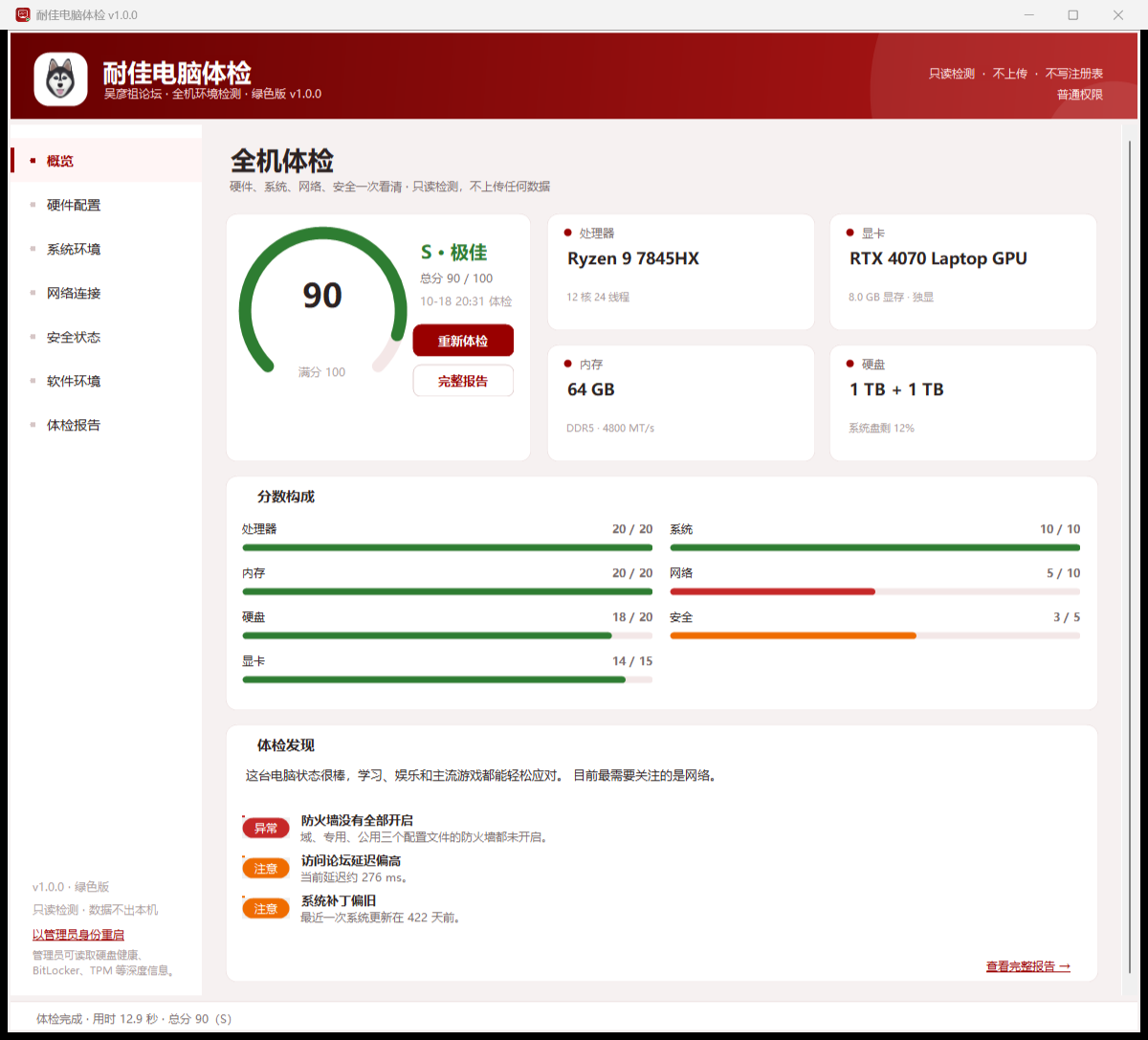Click the 硬盘 18/20 progress bar
The image size is (1148, 1040).
pyautogui.click(x=448, y=635)
